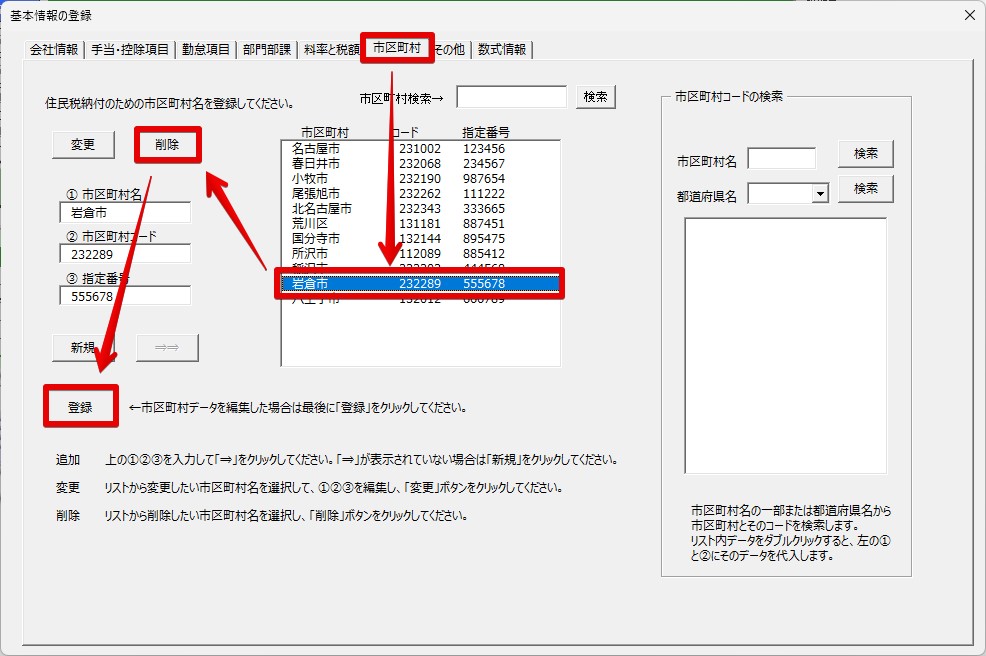The image size is (986, 656).
Task: Open the 数式情報 tab
Action: (x=502, y=49)
